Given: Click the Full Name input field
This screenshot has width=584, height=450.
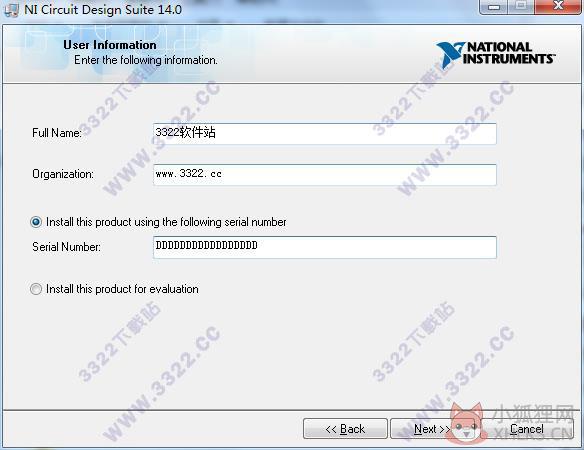Looking at the screenshot, I should pos(324,134).
